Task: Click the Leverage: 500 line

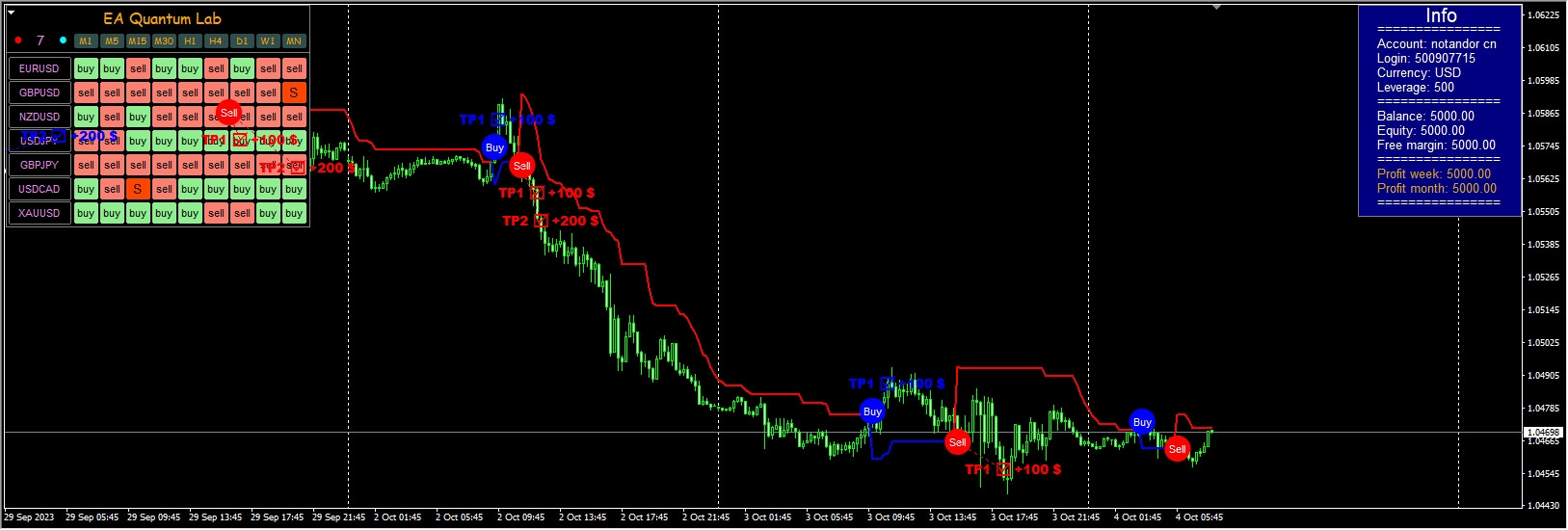Action: pyautogui.click(x=1416, y=87)
